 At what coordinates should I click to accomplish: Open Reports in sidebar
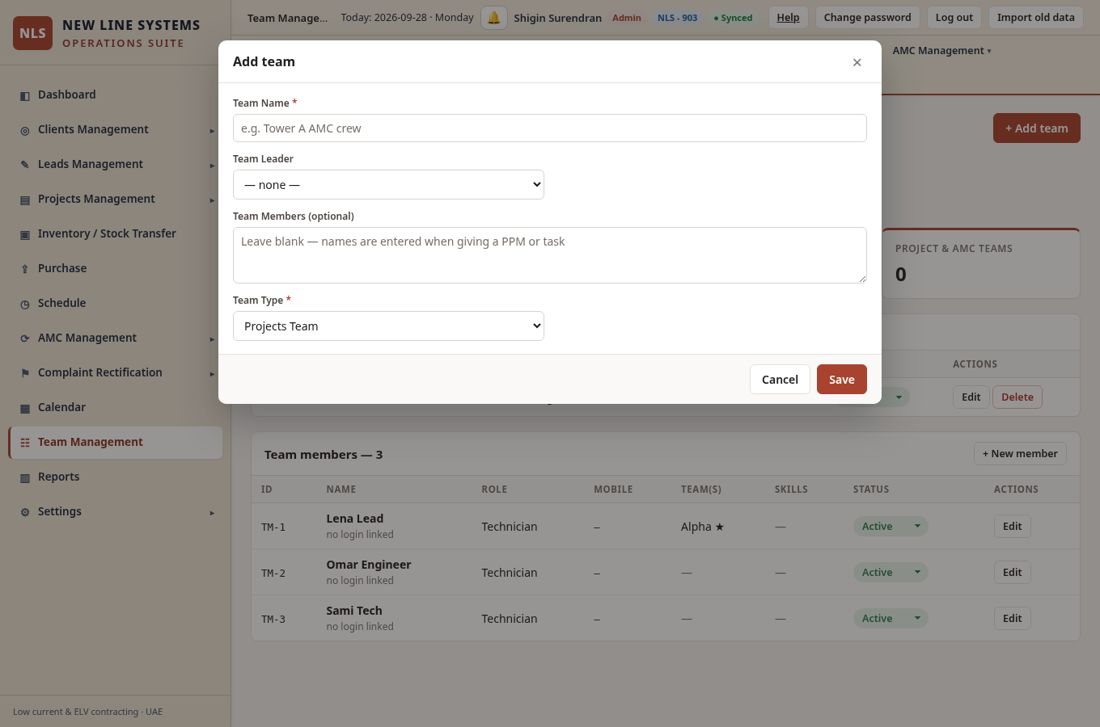pos(115,476)
